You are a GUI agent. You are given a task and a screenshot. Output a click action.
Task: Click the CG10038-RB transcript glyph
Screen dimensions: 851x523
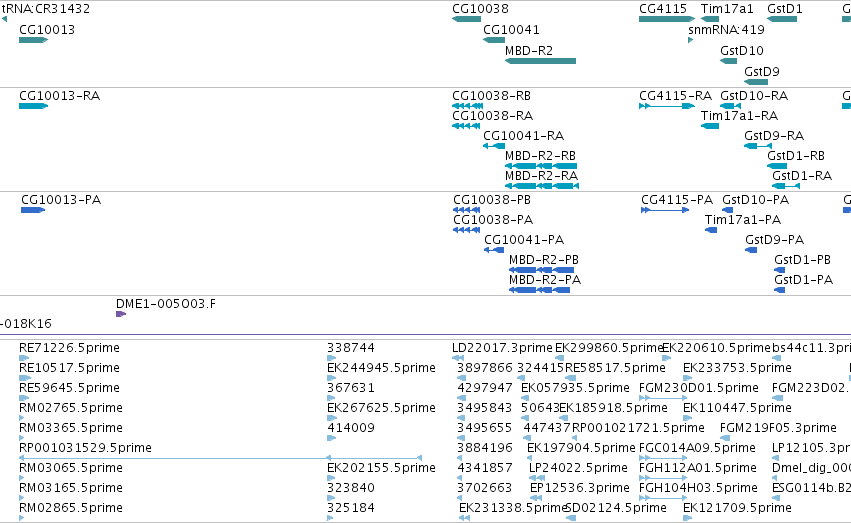coord(467,106)
